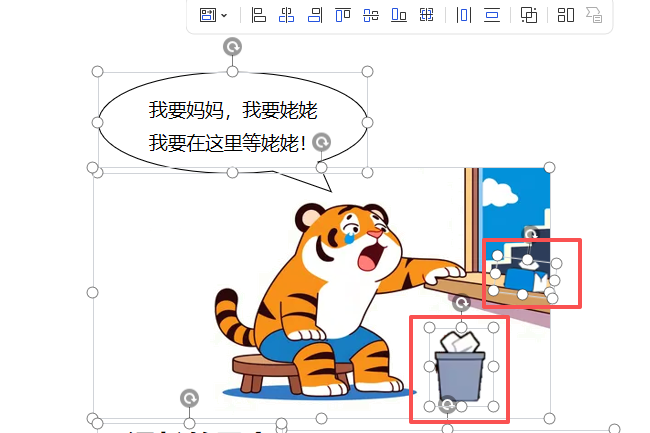
Task: Align selected objects to the right
Action: [x=315, y=15]
